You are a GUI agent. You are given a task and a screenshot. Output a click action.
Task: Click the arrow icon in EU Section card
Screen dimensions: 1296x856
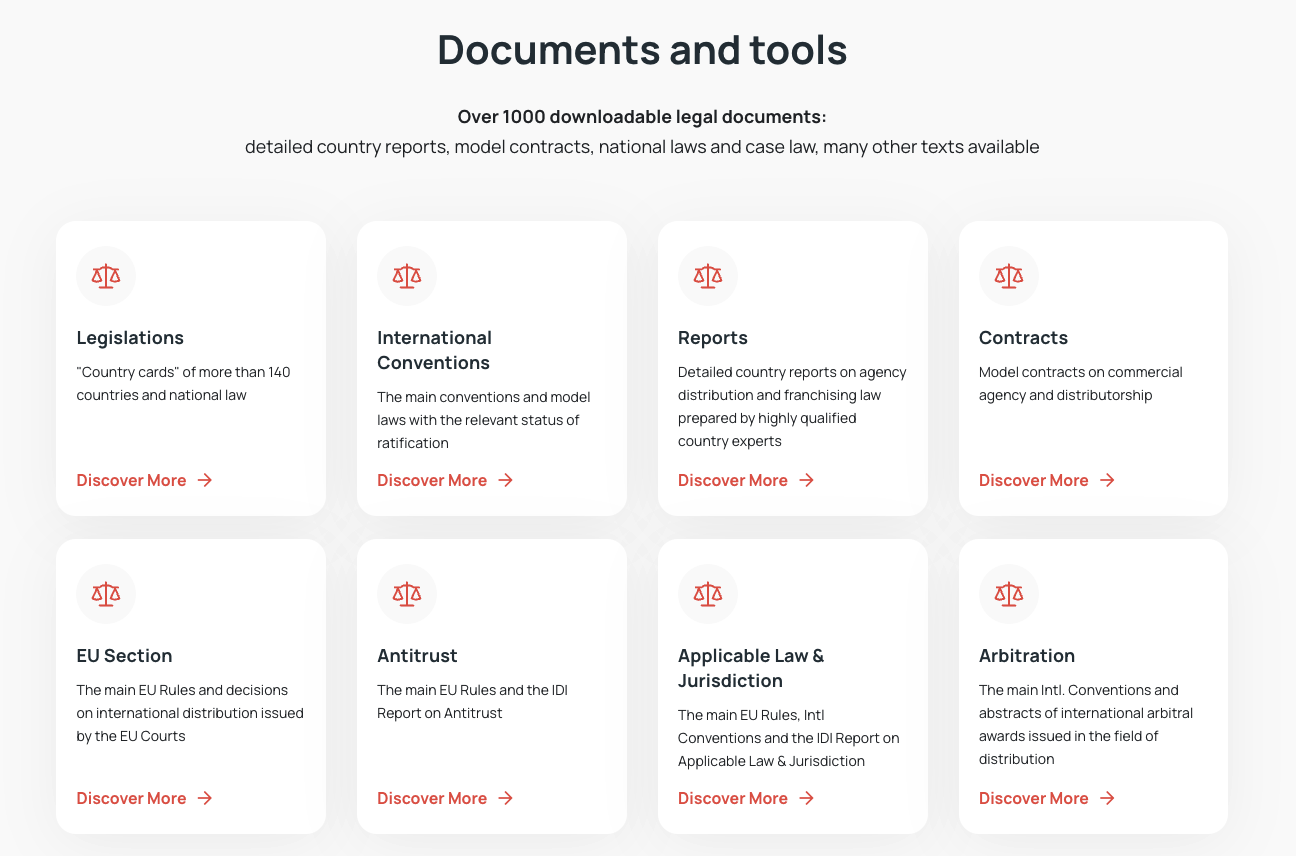(205, 798)
